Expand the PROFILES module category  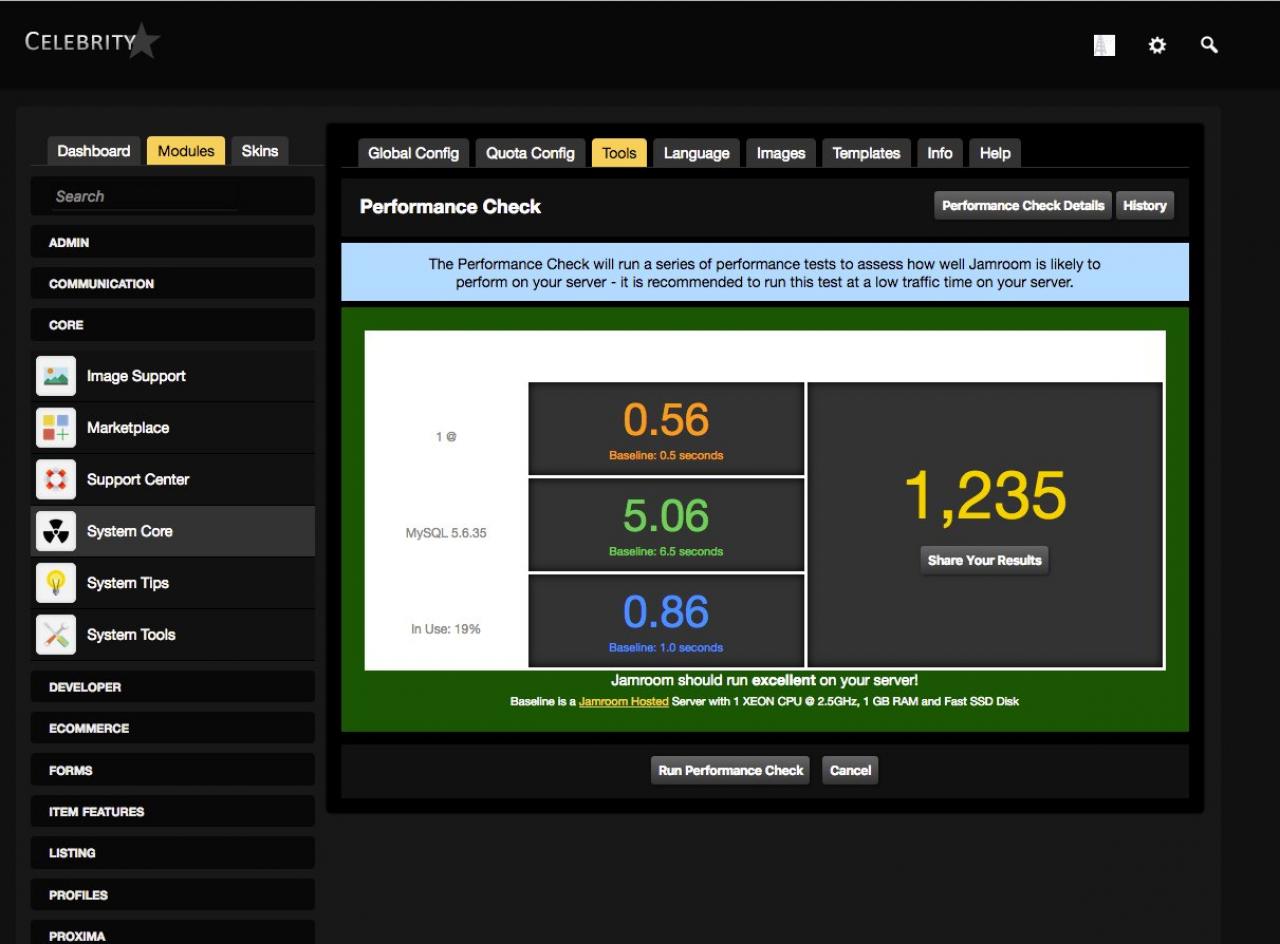(x=173, y=895)
